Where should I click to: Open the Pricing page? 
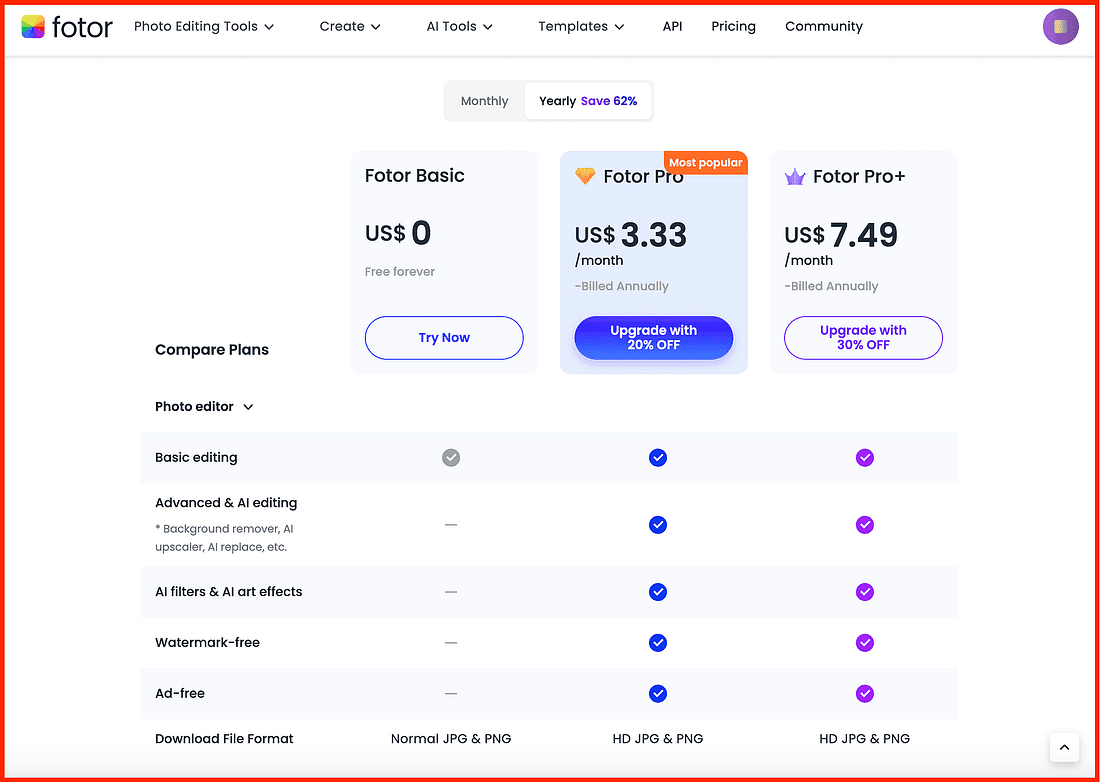(x=733, y=27)
